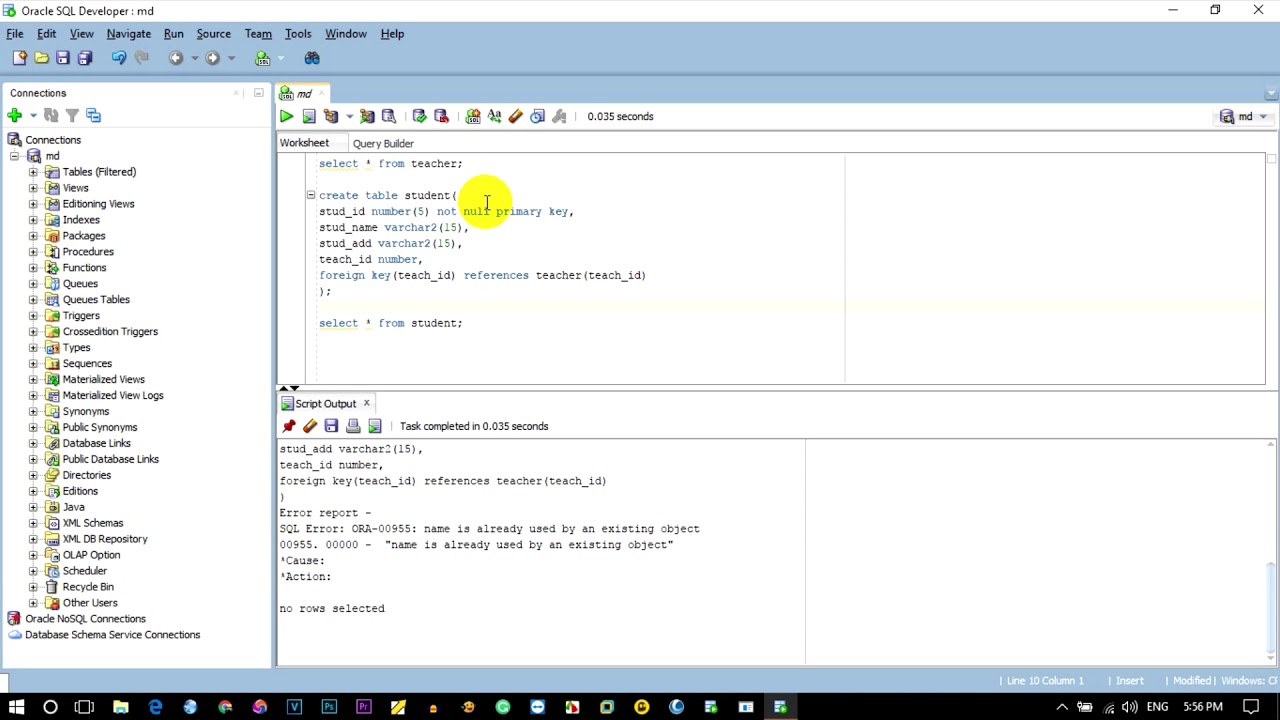Click the Refresh connections icon
Image resolution: width=1280 pixels, height=720 pixels.
pyautogui.click(x=52, y=116)
